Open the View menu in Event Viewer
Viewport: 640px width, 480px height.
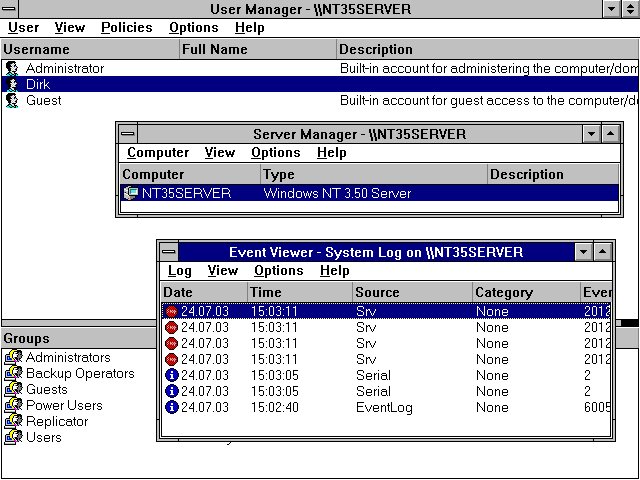[x=222, y=271]
